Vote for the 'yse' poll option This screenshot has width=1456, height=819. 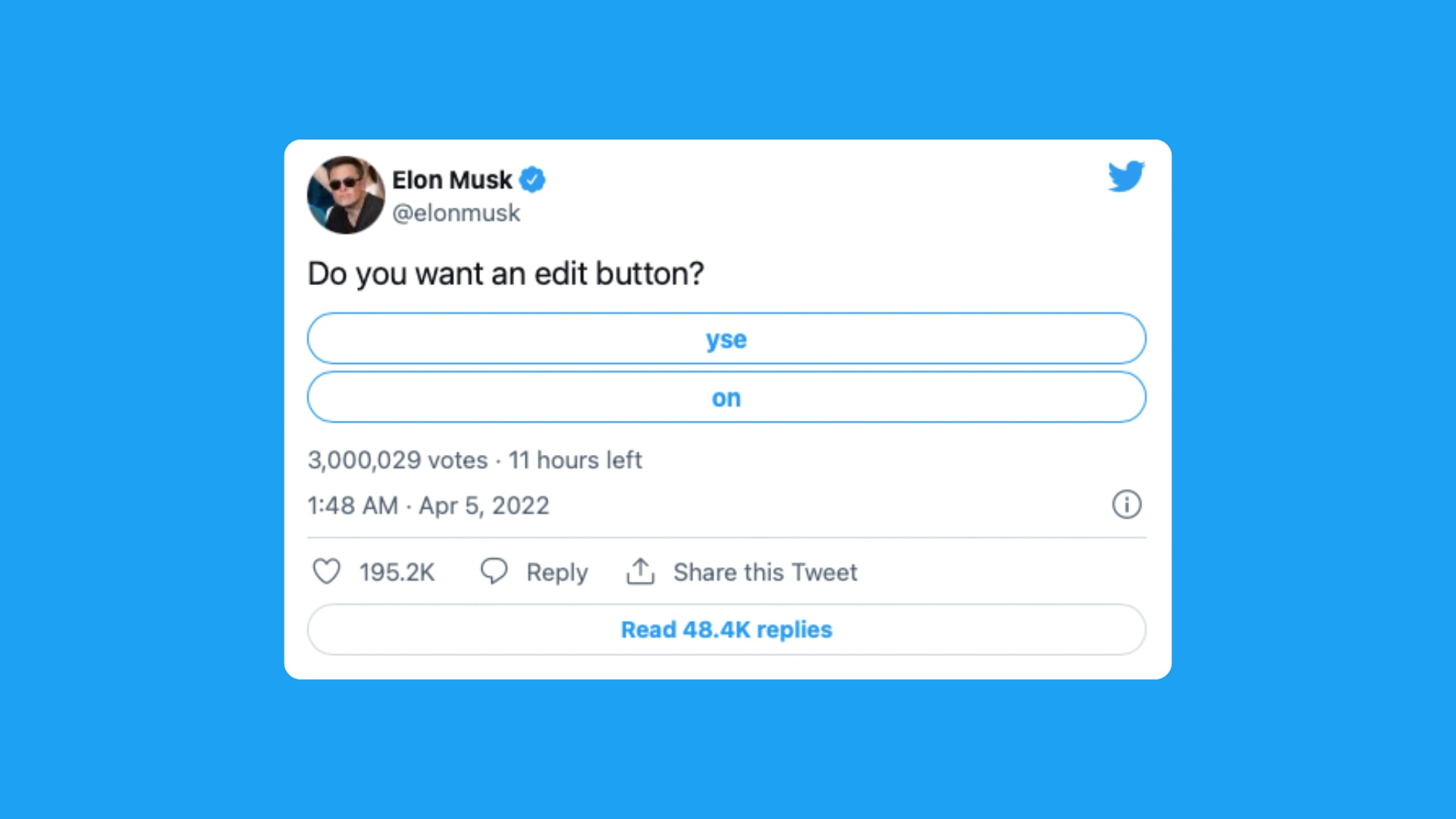[x=726, y=339]
